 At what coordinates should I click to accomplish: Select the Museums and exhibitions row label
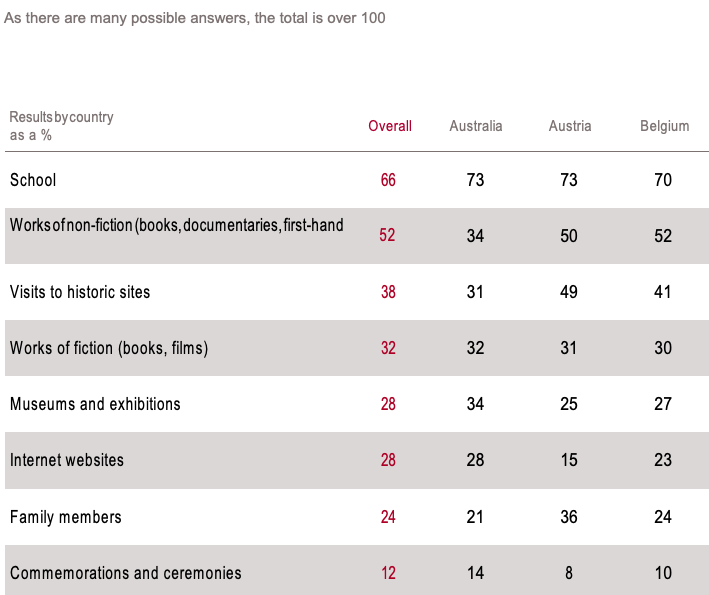(95, 404)
